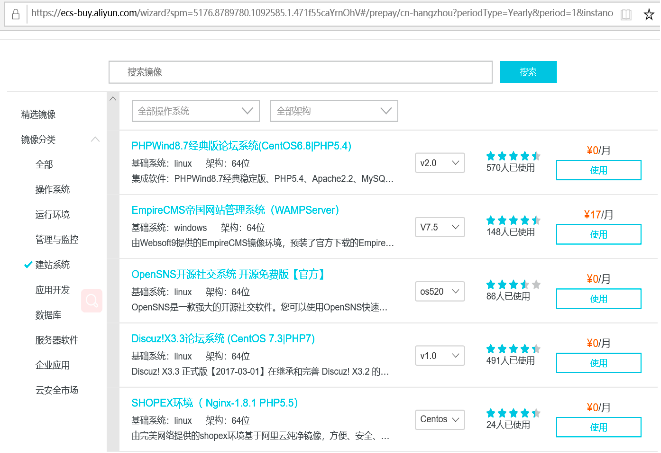Select the 应用开发 category
Image resolution: width=661 pixels, height=453 pixels.
point(53,290)
